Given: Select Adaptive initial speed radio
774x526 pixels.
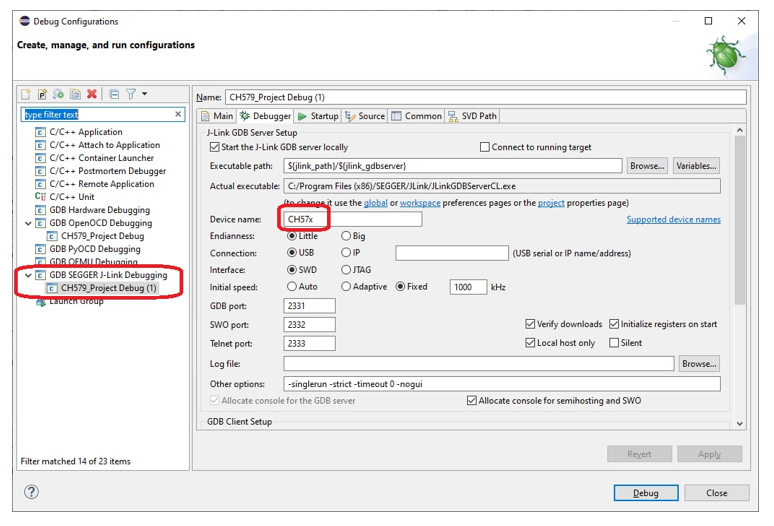Looking at the screenshot, I should 346,287.
